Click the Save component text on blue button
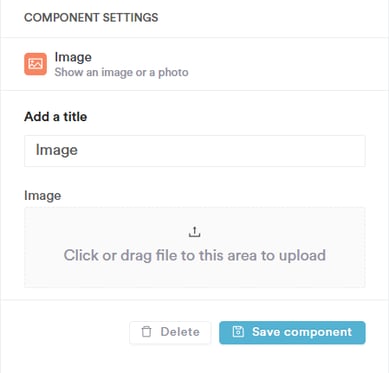The height and width of the screenshot is (373, 389). 302,332
